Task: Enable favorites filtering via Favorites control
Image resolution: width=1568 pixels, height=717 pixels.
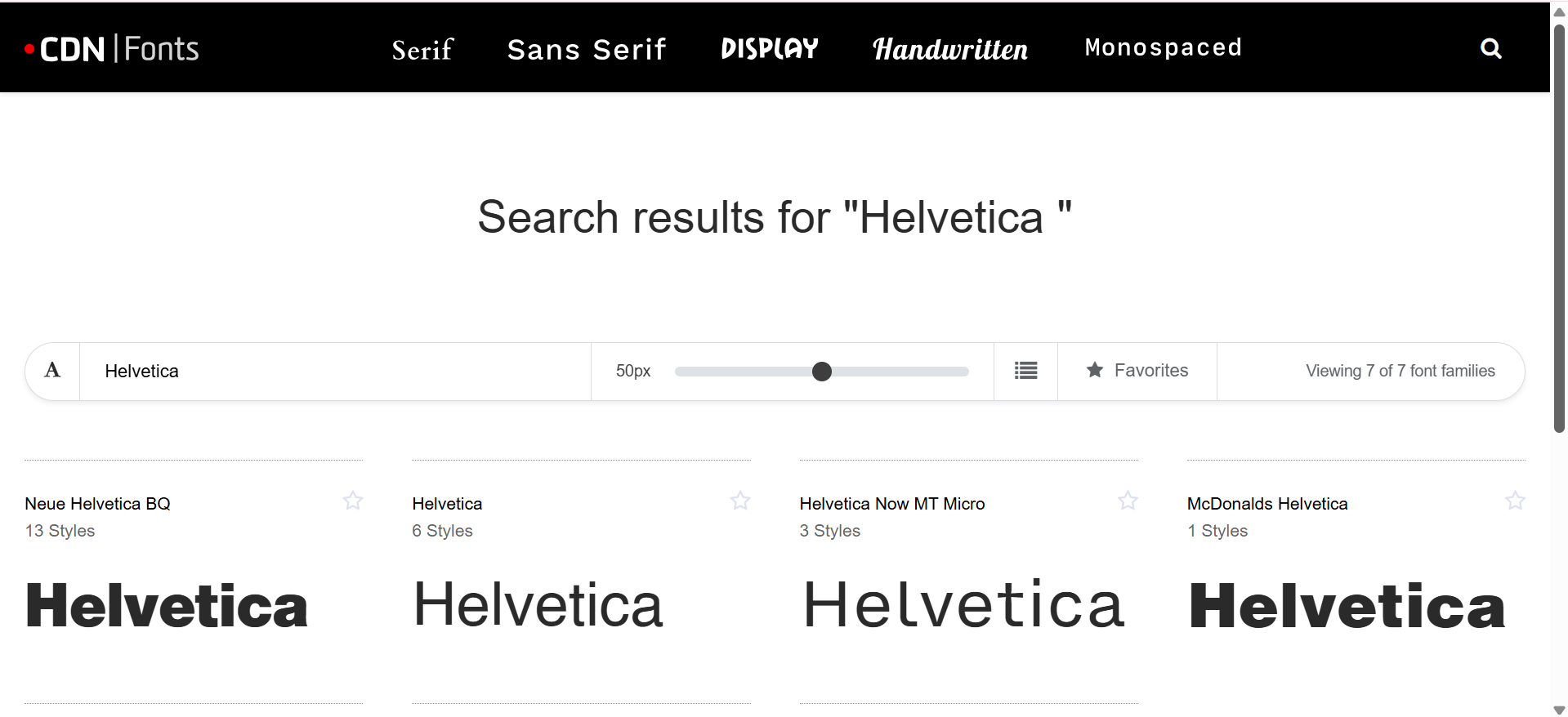Action: pyautogui.click(x=1137, y=371)
